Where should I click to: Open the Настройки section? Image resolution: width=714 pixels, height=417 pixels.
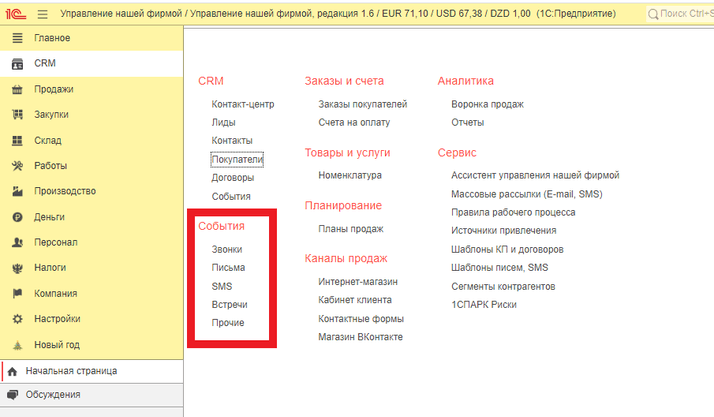[57, 319]
